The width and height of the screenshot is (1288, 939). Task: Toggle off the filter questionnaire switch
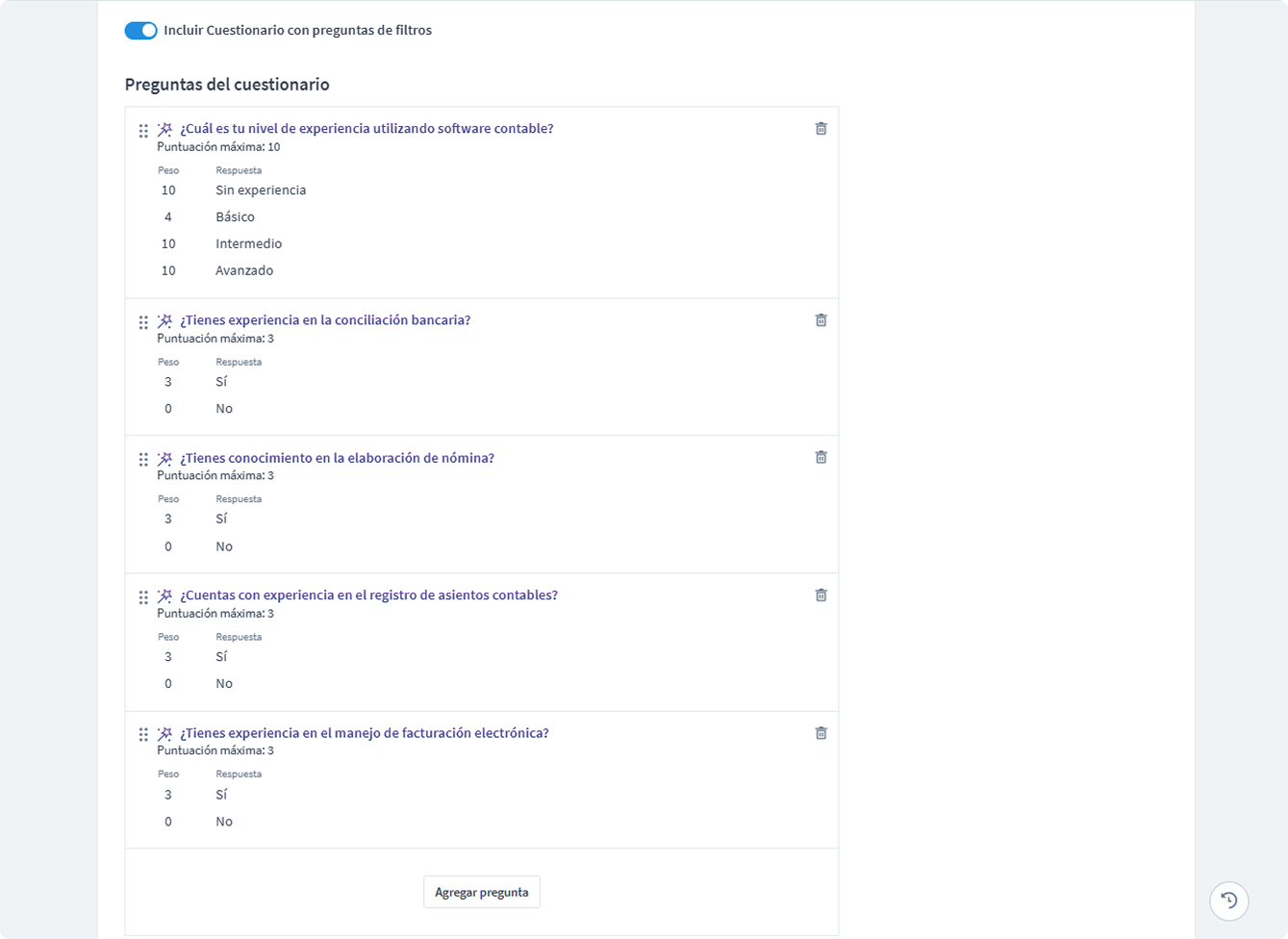coord(140,31)
